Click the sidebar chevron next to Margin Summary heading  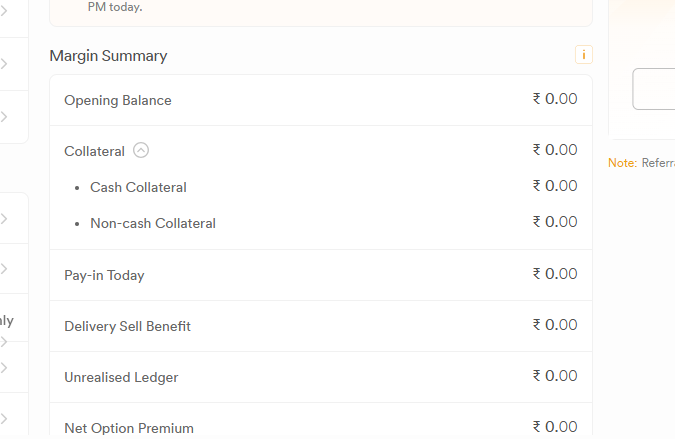pyautogui.click(x=4, y=64)
